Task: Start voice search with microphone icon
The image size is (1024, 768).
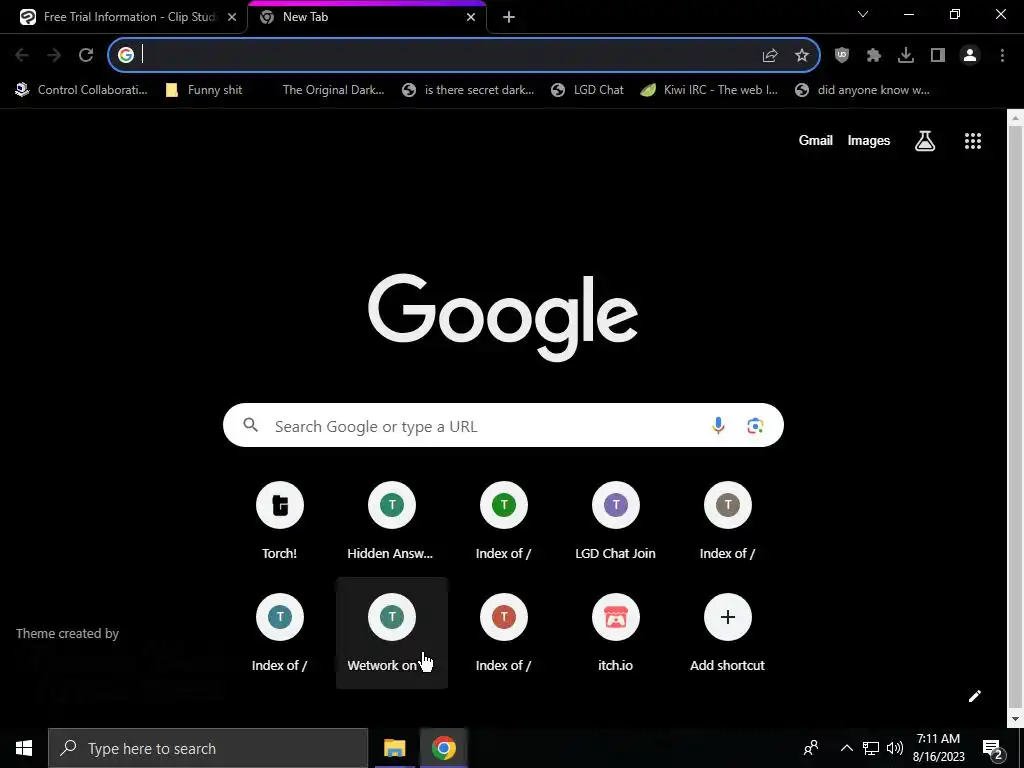Action: (718, 426)
